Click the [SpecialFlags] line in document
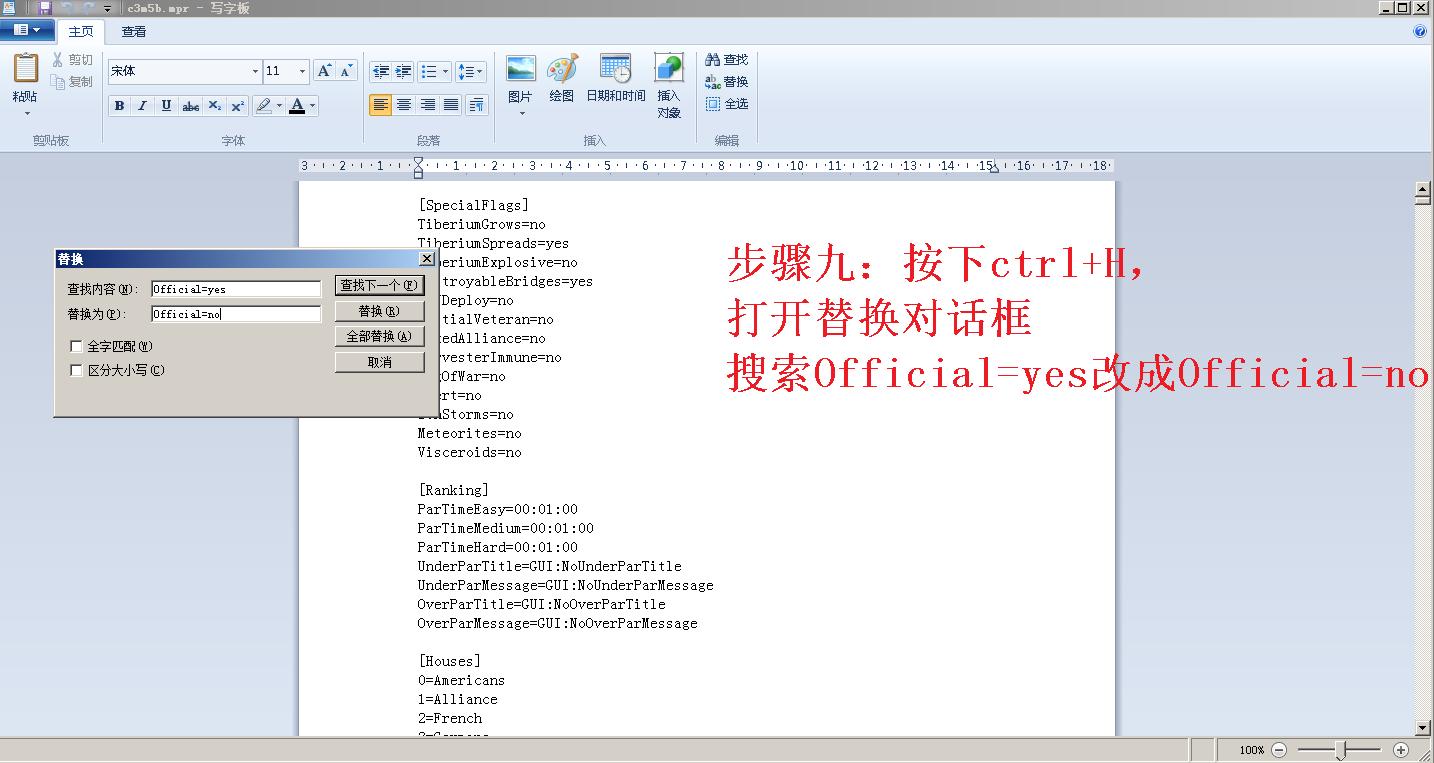1434x763 pixels. click(473, 206)
